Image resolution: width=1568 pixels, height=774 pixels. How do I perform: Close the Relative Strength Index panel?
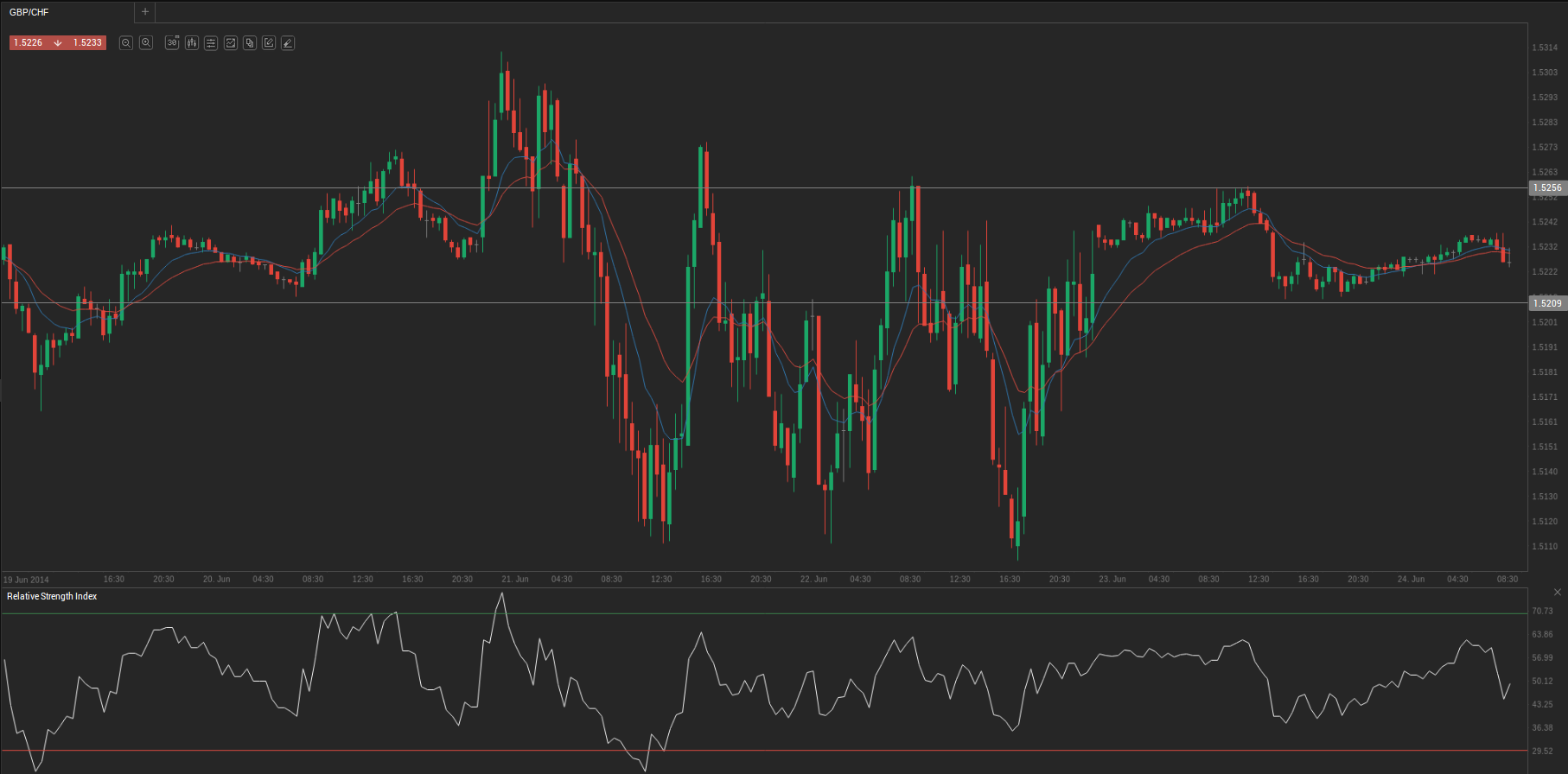(1558, 593)
